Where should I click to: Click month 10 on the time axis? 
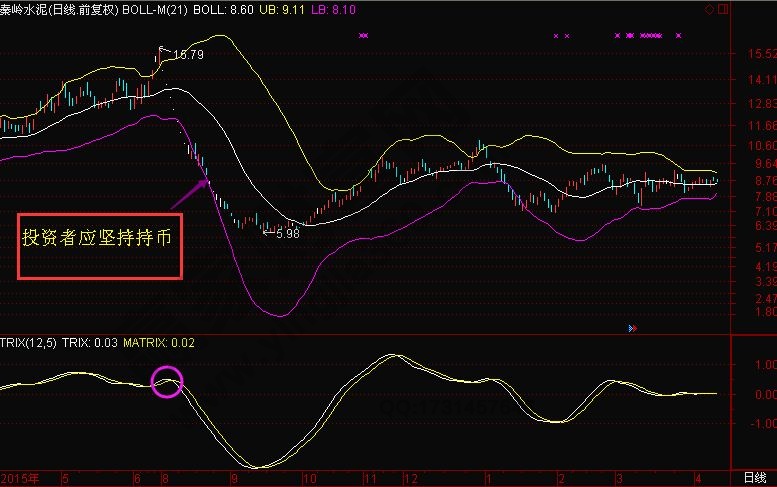click(310, 479)
